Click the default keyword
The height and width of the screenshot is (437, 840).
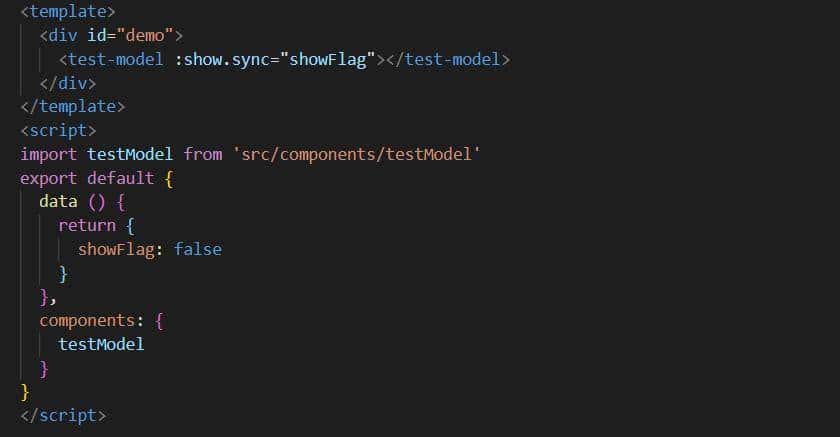coord(120,178)
